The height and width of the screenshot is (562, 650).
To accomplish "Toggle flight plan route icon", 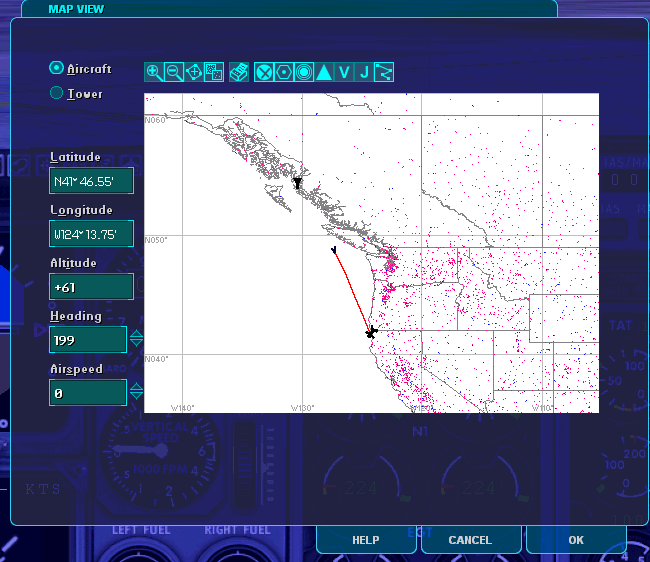I will tap(384, 72).
